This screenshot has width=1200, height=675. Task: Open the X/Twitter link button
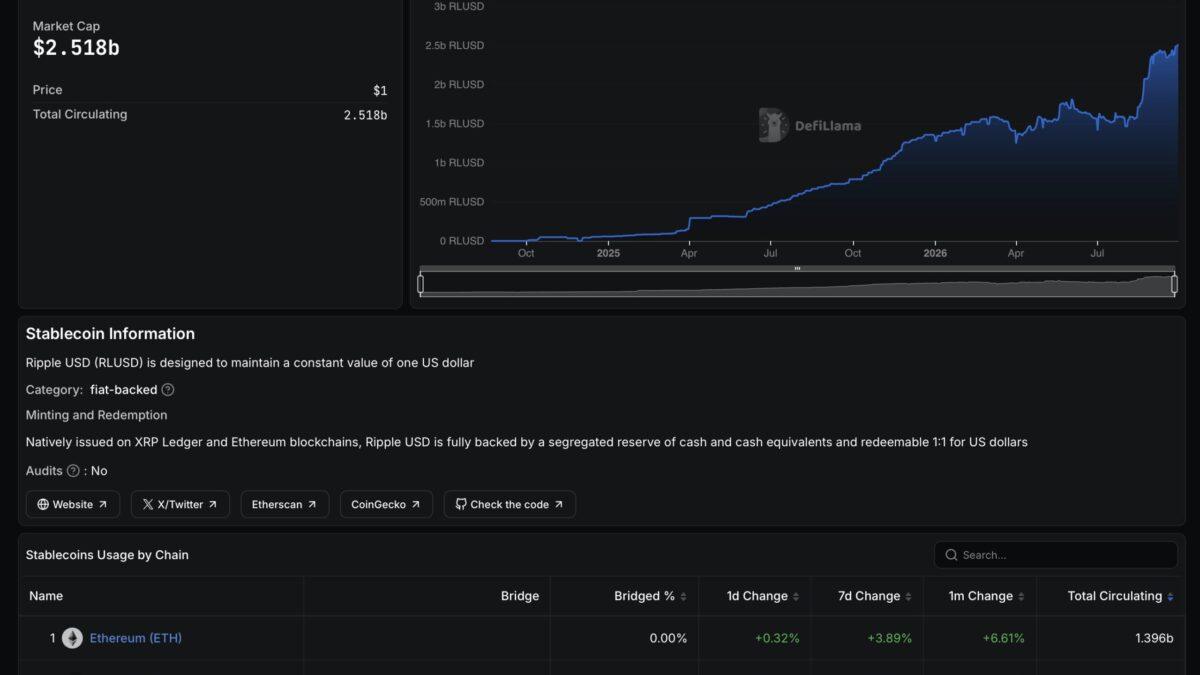coord(180,504)
